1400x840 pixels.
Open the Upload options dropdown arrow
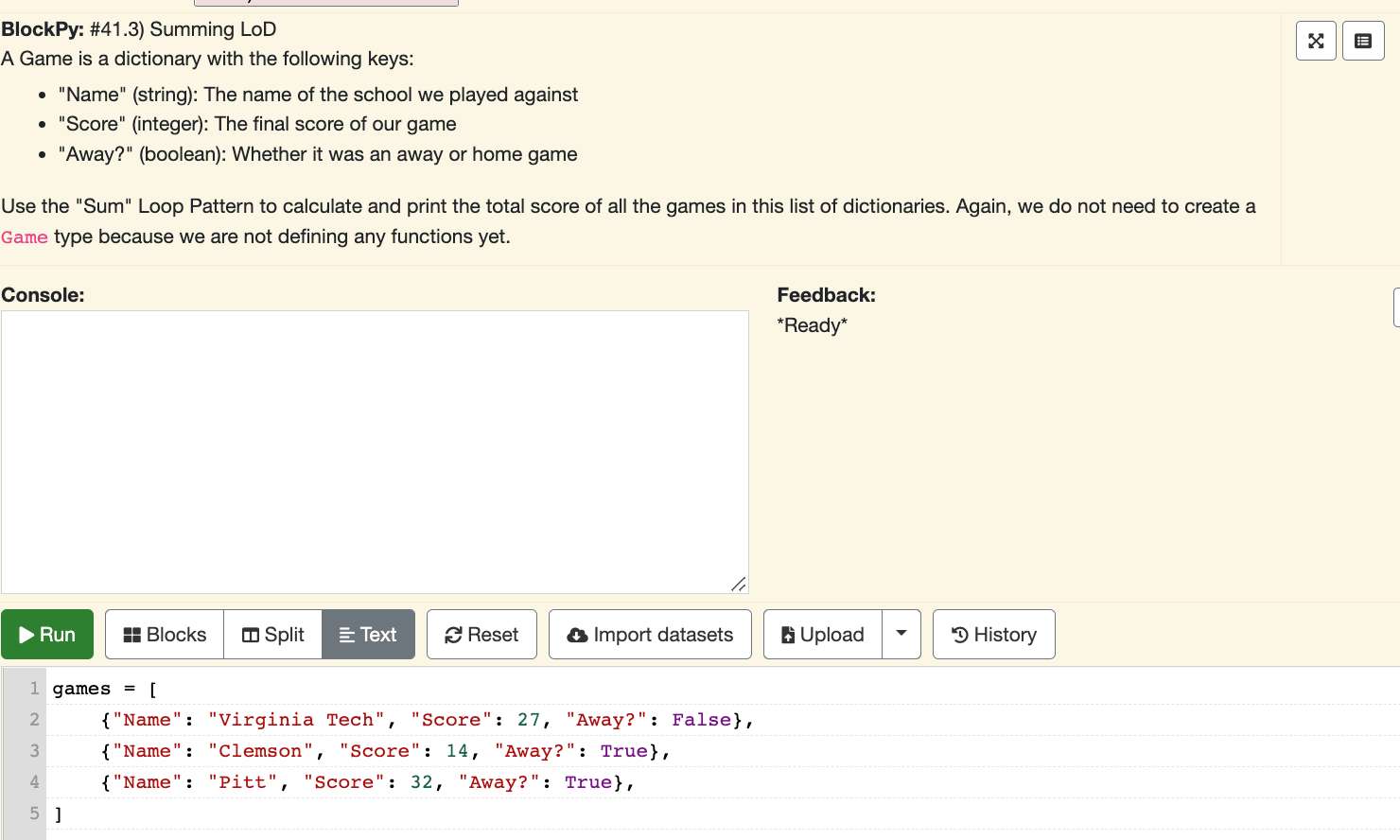click(900, 634)
